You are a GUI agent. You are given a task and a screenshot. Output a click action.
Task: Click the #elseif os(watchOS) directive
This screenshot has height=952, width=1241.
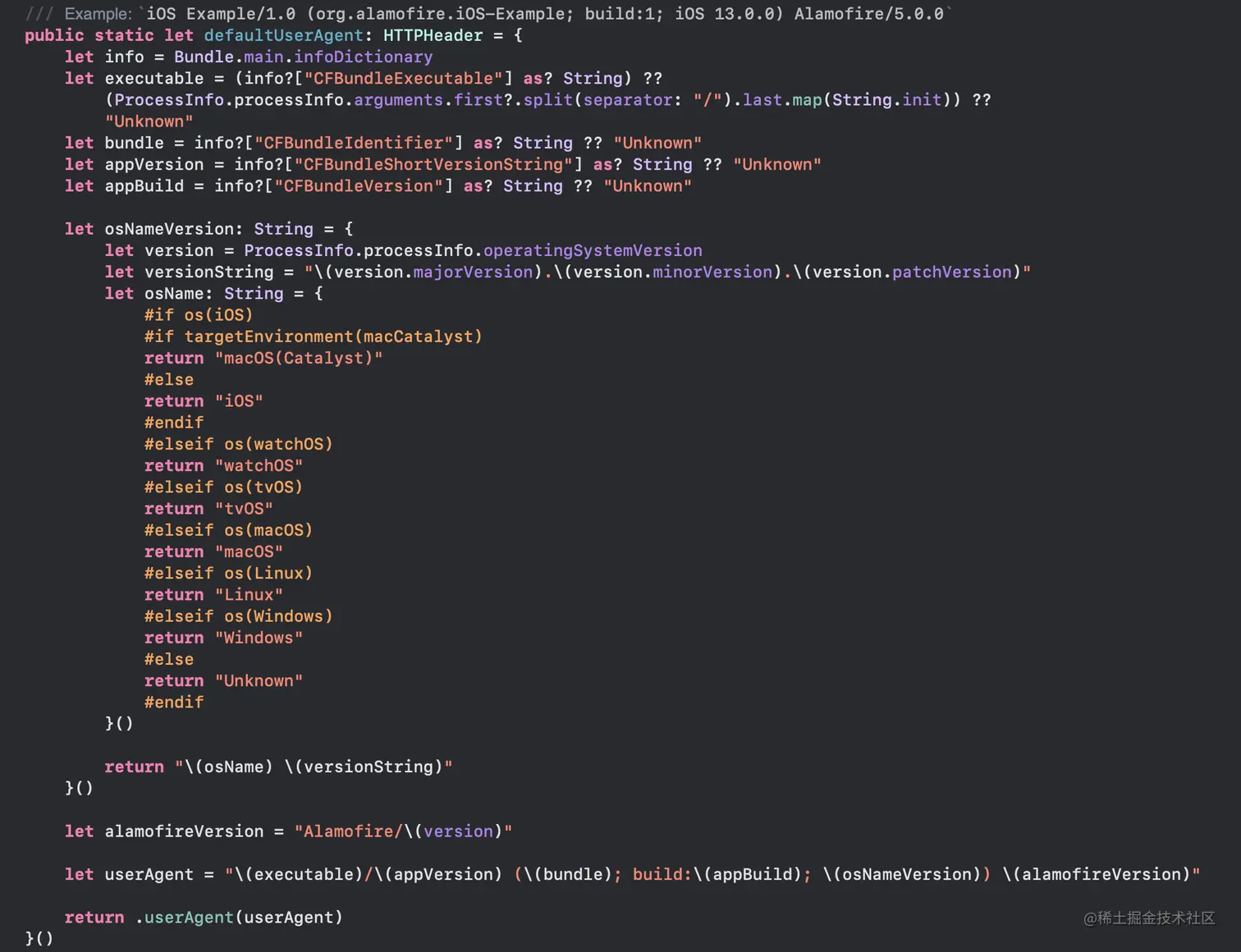point(239,444)
